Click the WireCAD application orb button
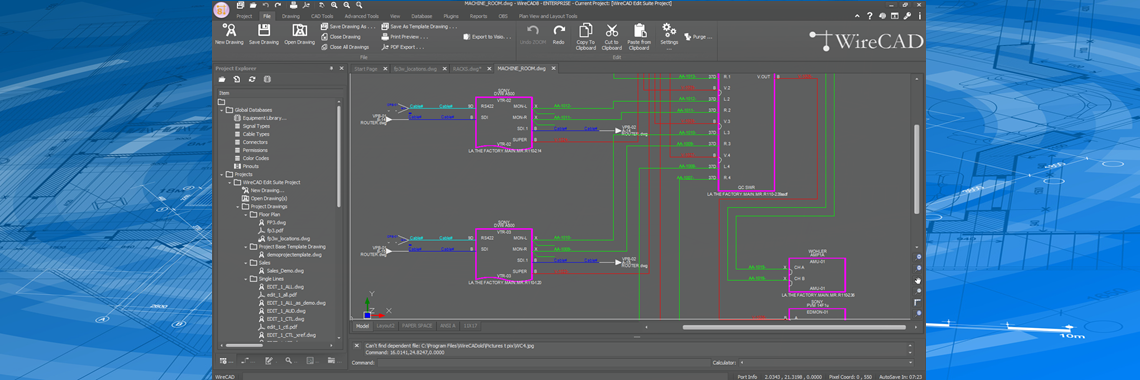 pos(222,9)
